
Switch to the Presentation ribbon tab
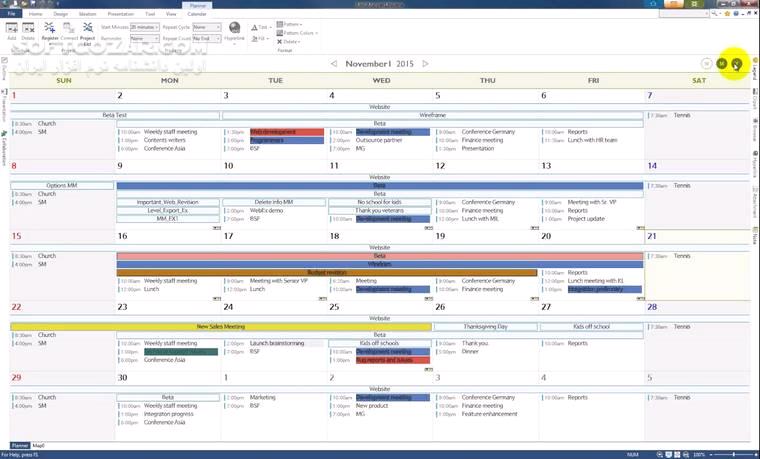pos(121,14)
